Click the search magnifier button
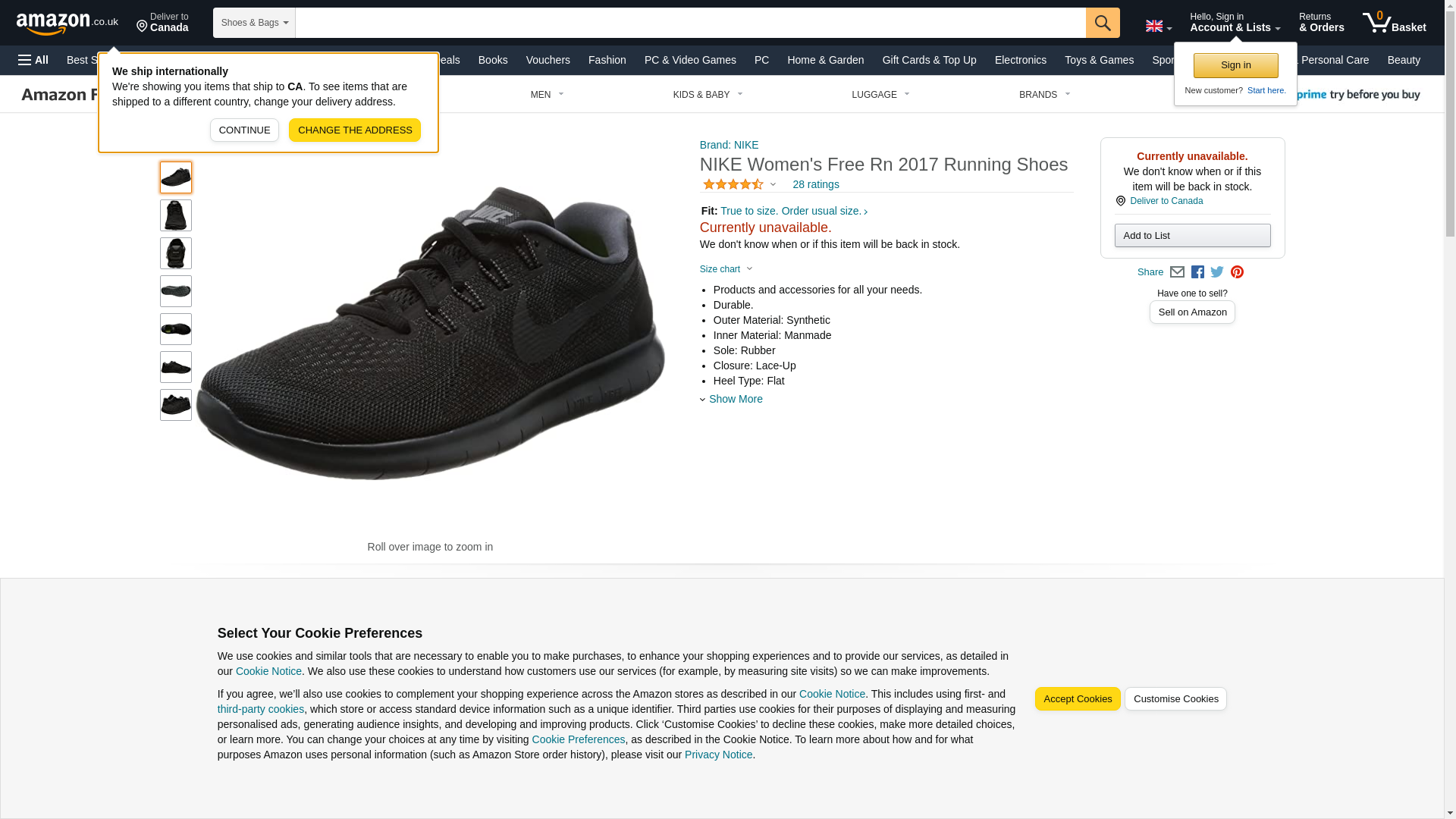1456x819 pixels. (x=1102, y=23)
